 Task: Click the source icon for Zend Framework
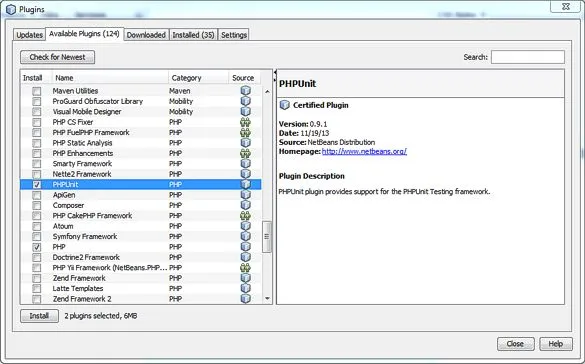[245, 278]
